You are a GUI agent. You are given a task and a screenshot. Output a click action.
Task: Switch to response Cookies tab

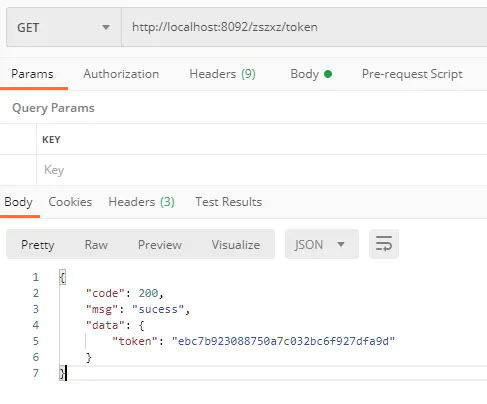click(x=70, y=202)
